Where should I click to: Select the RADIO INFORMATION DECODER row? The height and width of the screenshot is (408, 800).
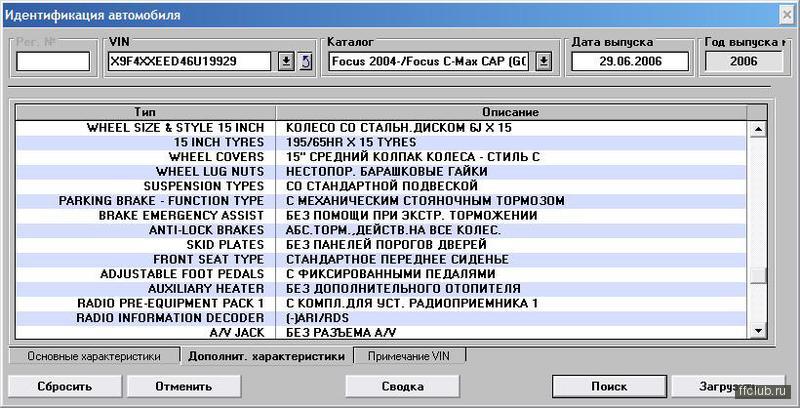[x=381, y=318]
